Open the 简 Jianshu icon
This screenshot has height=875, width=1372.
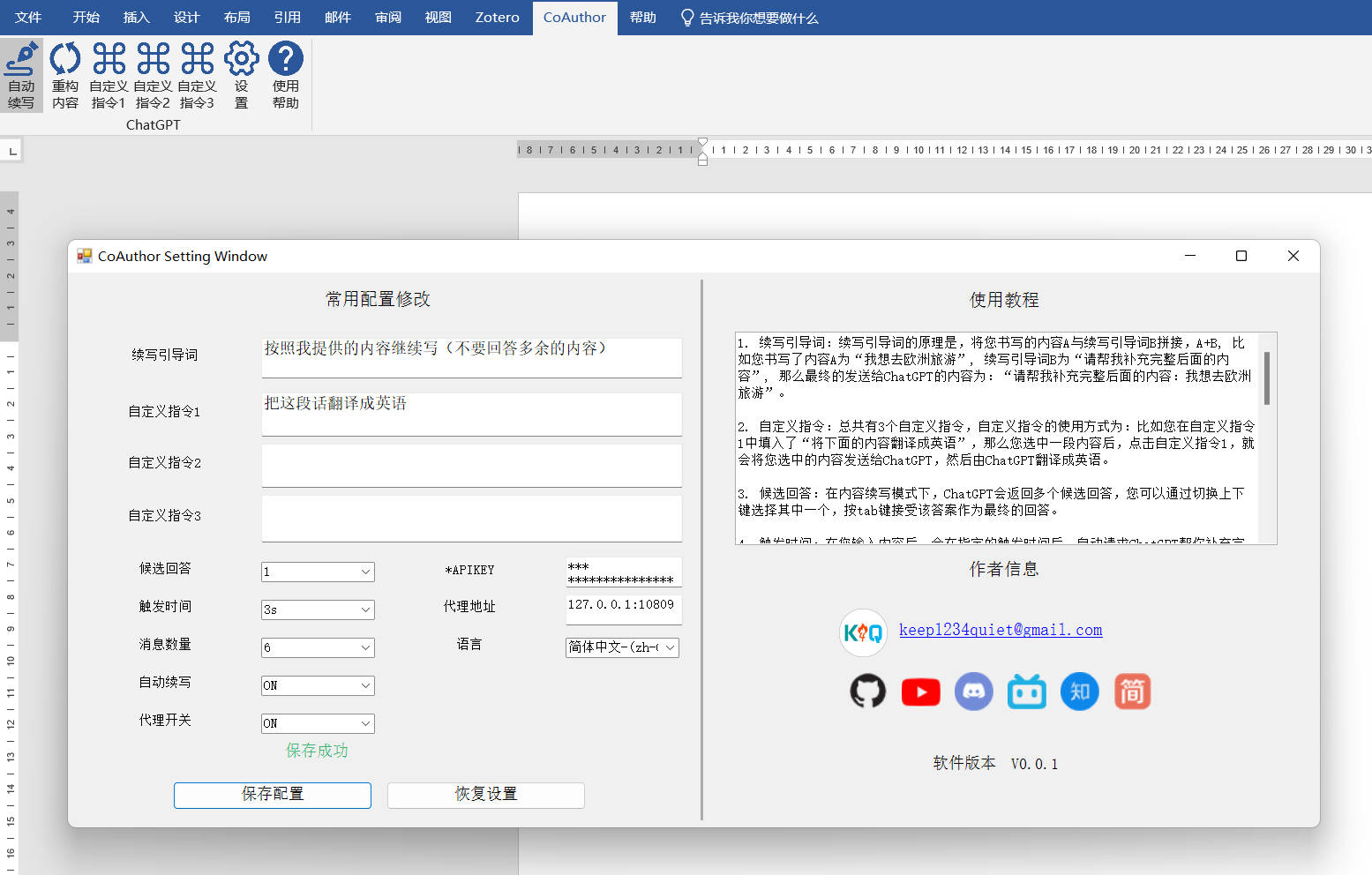[x=1133, y=692]
